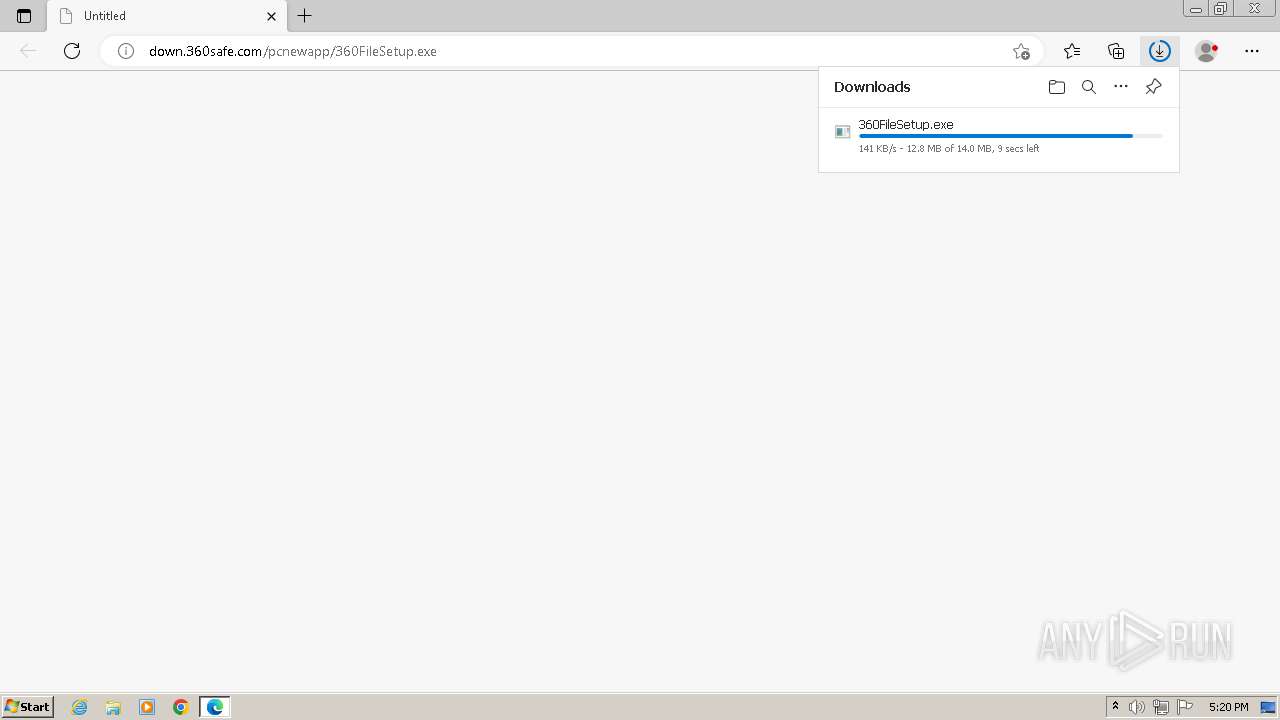Launch media player from taskbar
The width and height of the screenshot is (1280, 720).
click(147, 707)
